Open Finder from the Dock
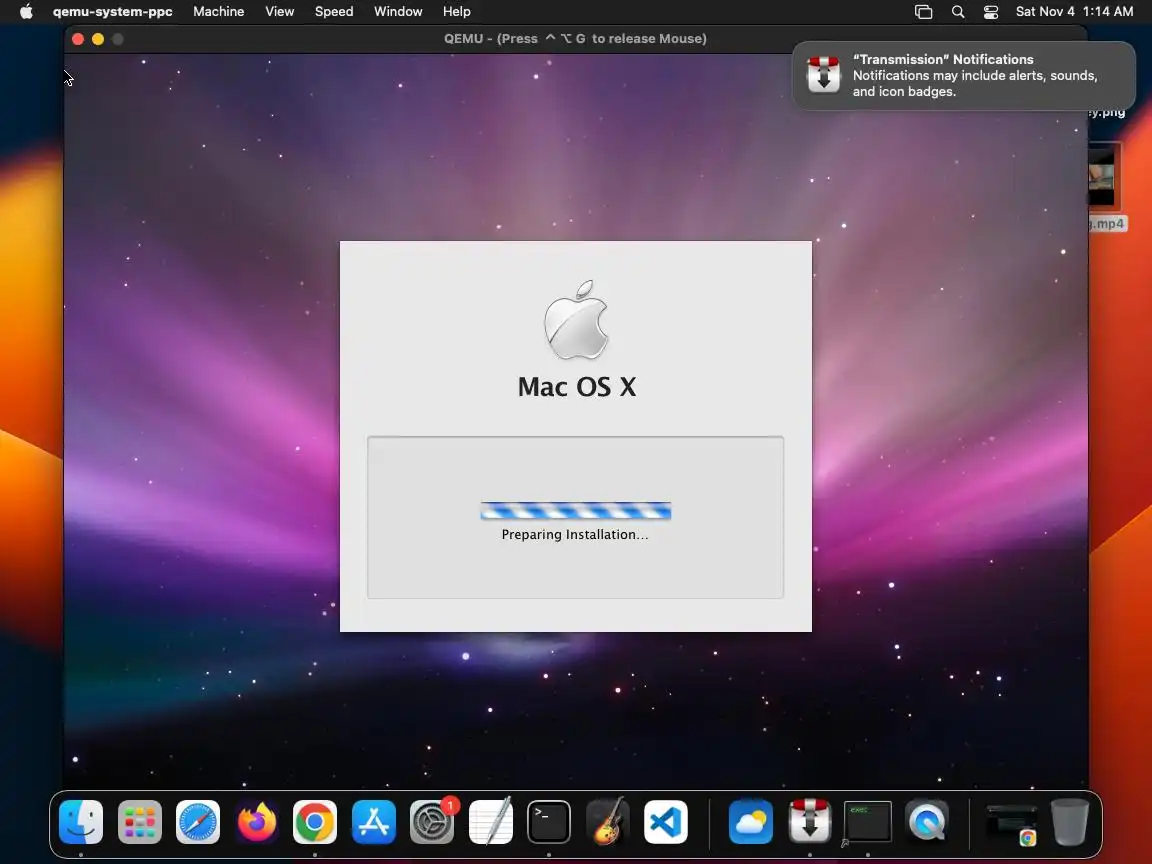This screenshot has height=864, width=1152. point(81,821)
